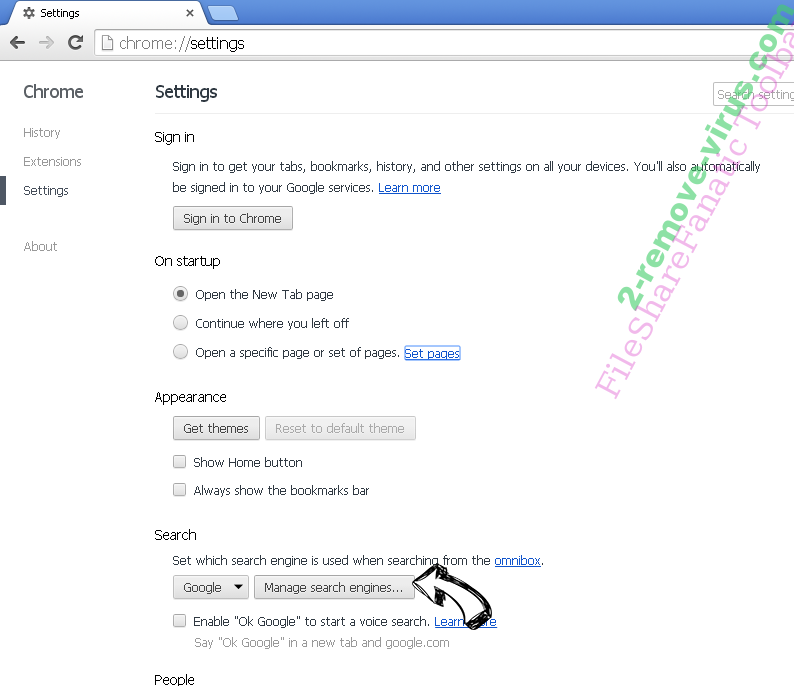Click the forward navigation arrow
This screenshot has height=686, width=794.
click(x=47, y=43)
